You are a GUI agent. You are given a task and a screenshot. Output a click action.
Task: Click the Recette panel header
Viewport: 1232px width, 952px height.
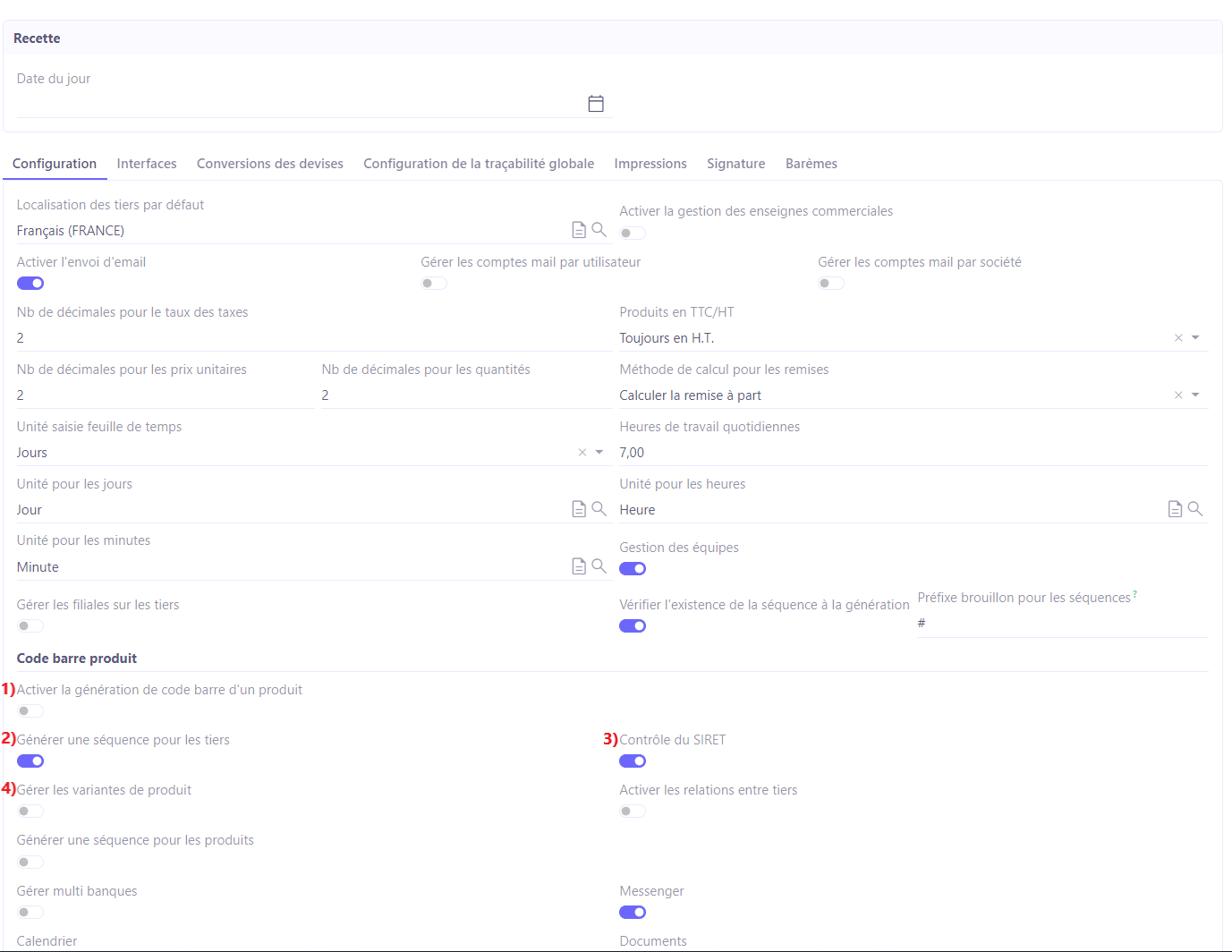(613, 38)
